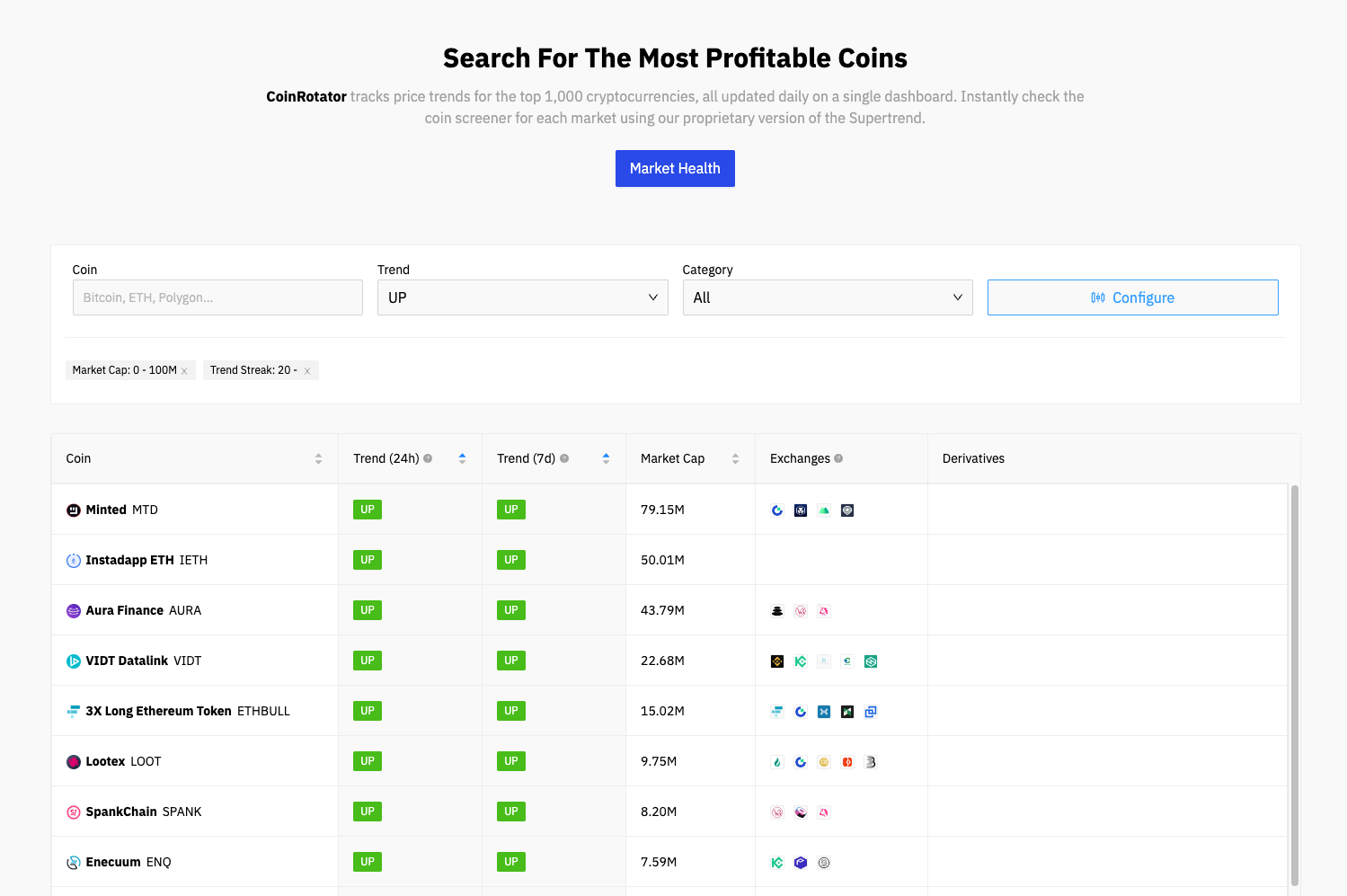
Task: Focus the Coin search input field
Action: point(217,297)
